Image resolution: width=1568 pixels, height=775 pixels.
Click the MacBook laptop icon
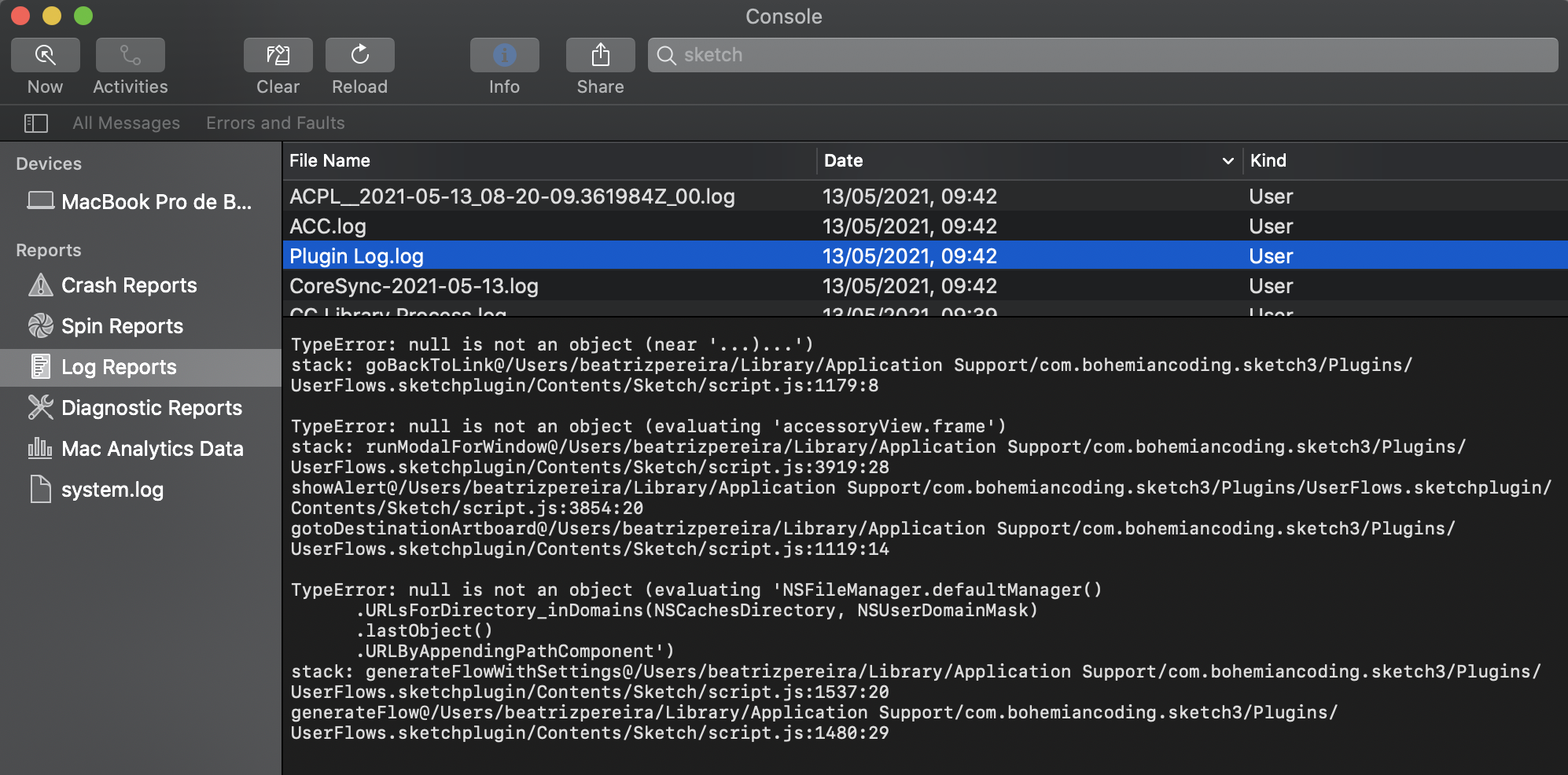pos(41,200)
